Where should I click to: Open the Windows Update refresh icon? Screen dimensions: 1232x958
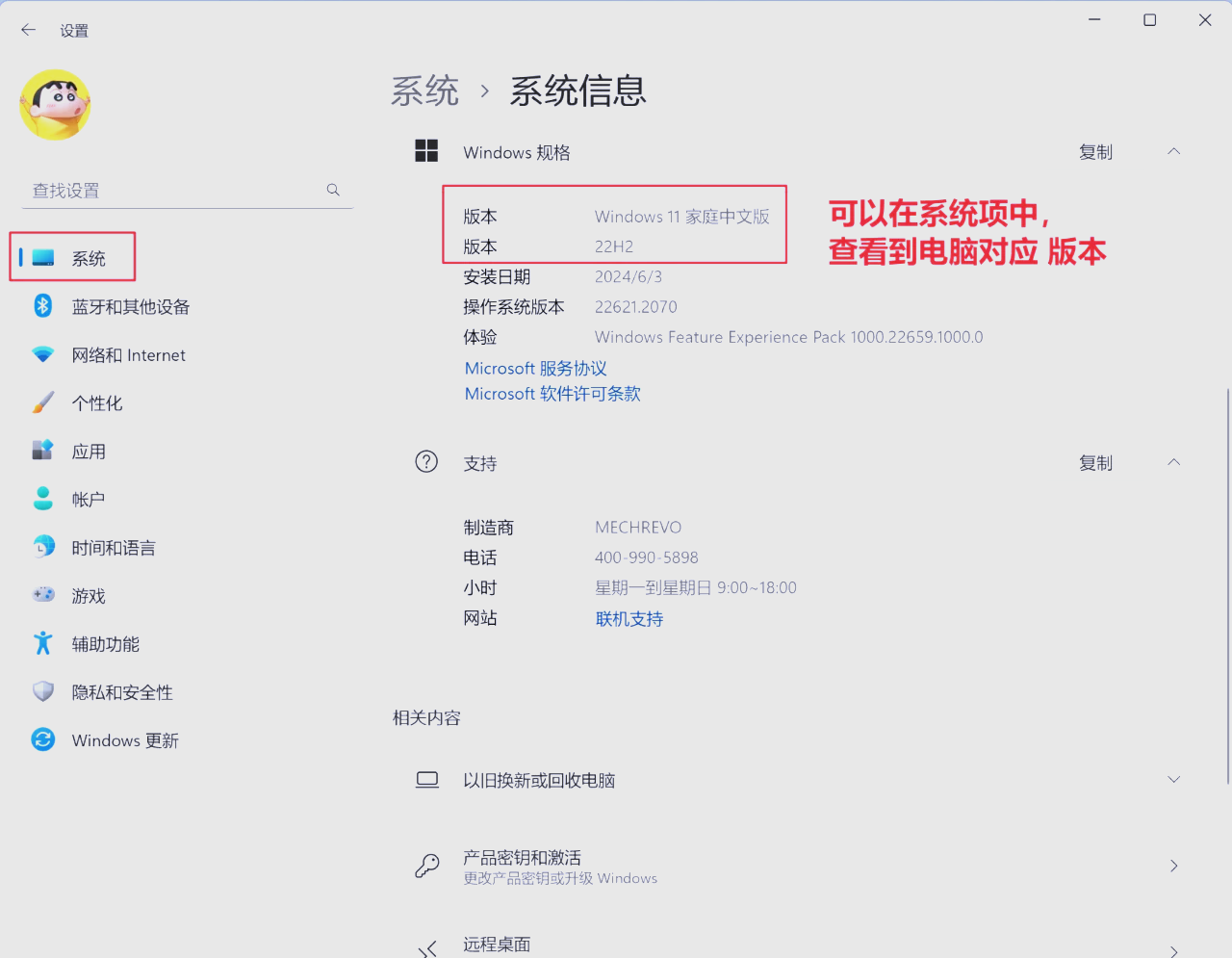coord(43,739)
